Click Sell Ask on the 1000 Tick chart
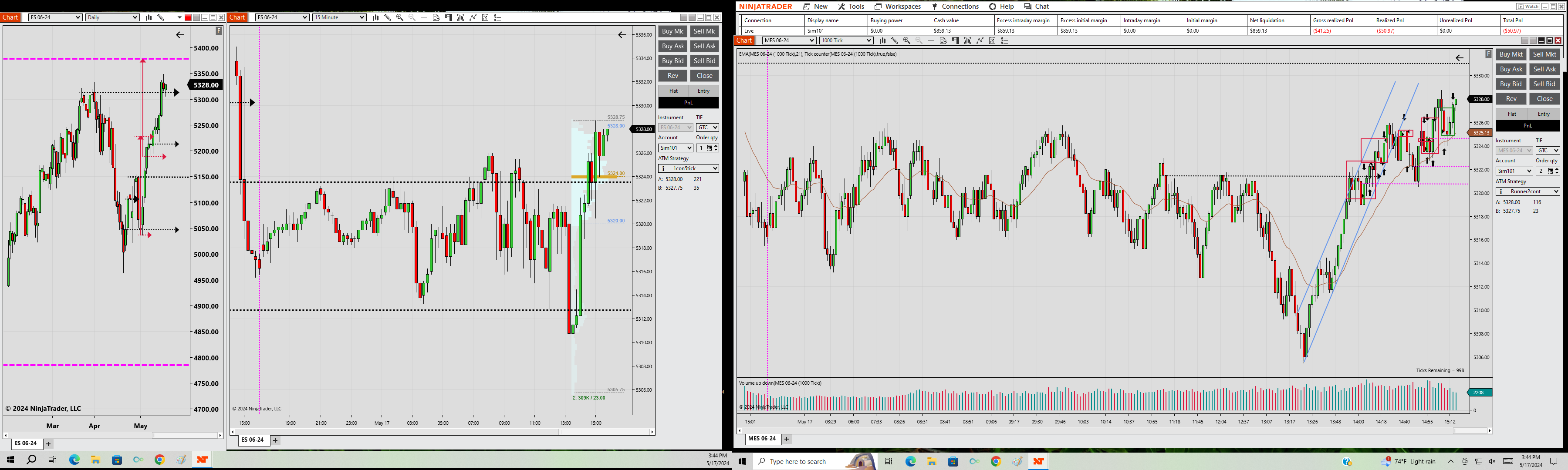Screen dimensions: 1568x470 pyautogui.click(x=1545, y=69)
